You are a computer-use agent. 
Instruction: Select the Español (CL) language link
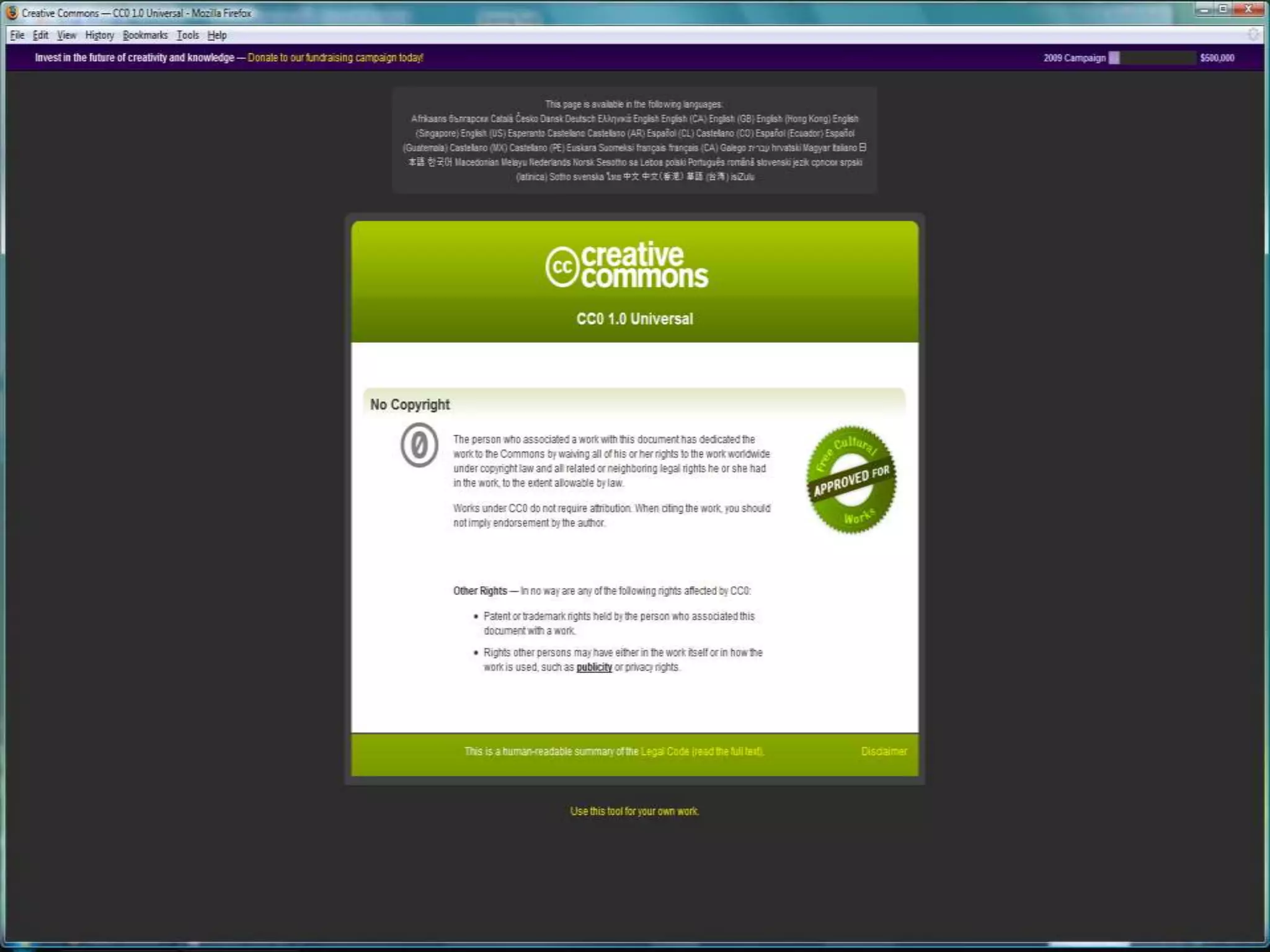click(670, 133)
